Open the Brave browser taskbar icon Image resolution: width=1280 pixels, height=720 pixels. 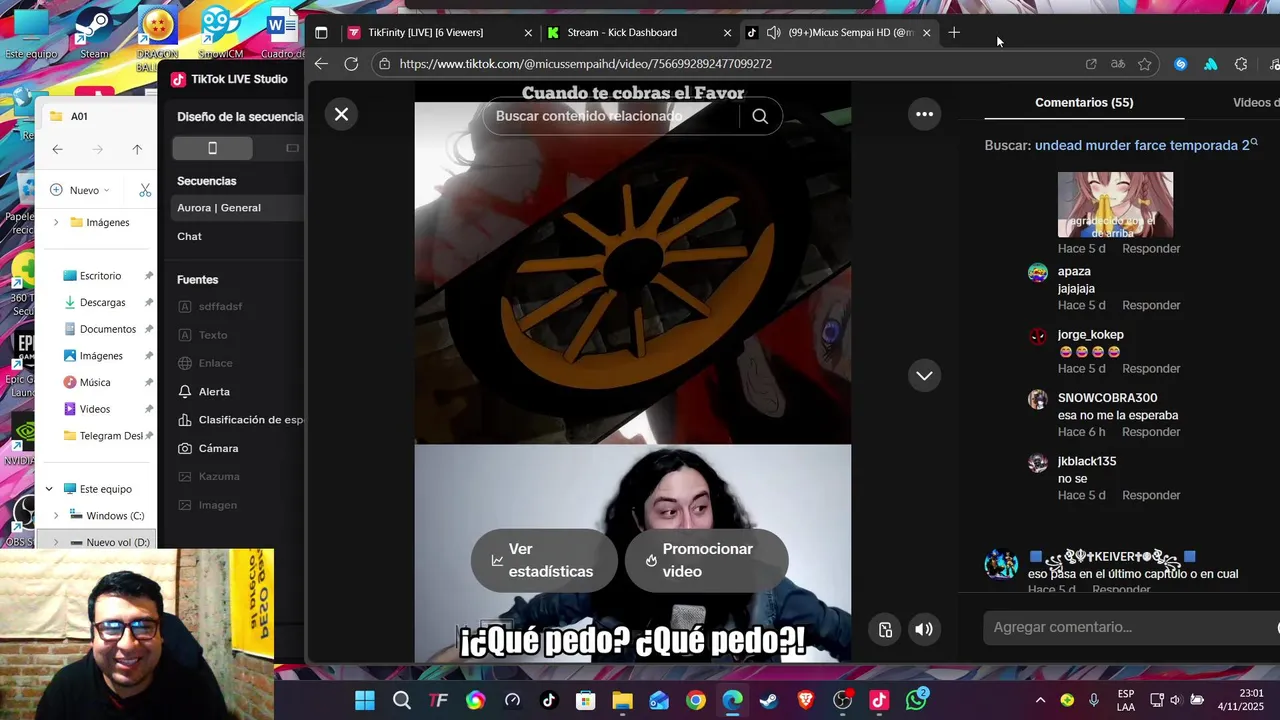(806, 700)
